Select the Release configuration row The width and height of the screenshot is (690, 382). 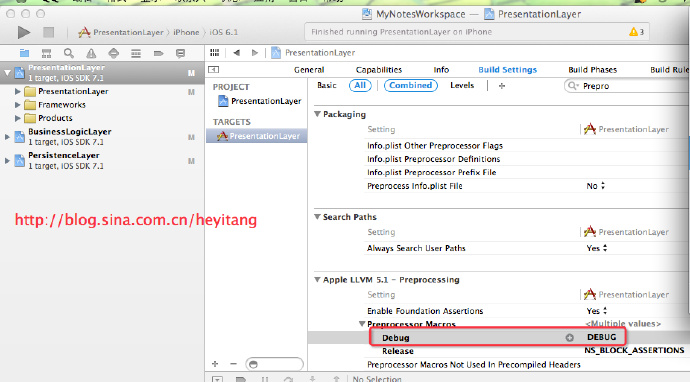coord(398,351)
